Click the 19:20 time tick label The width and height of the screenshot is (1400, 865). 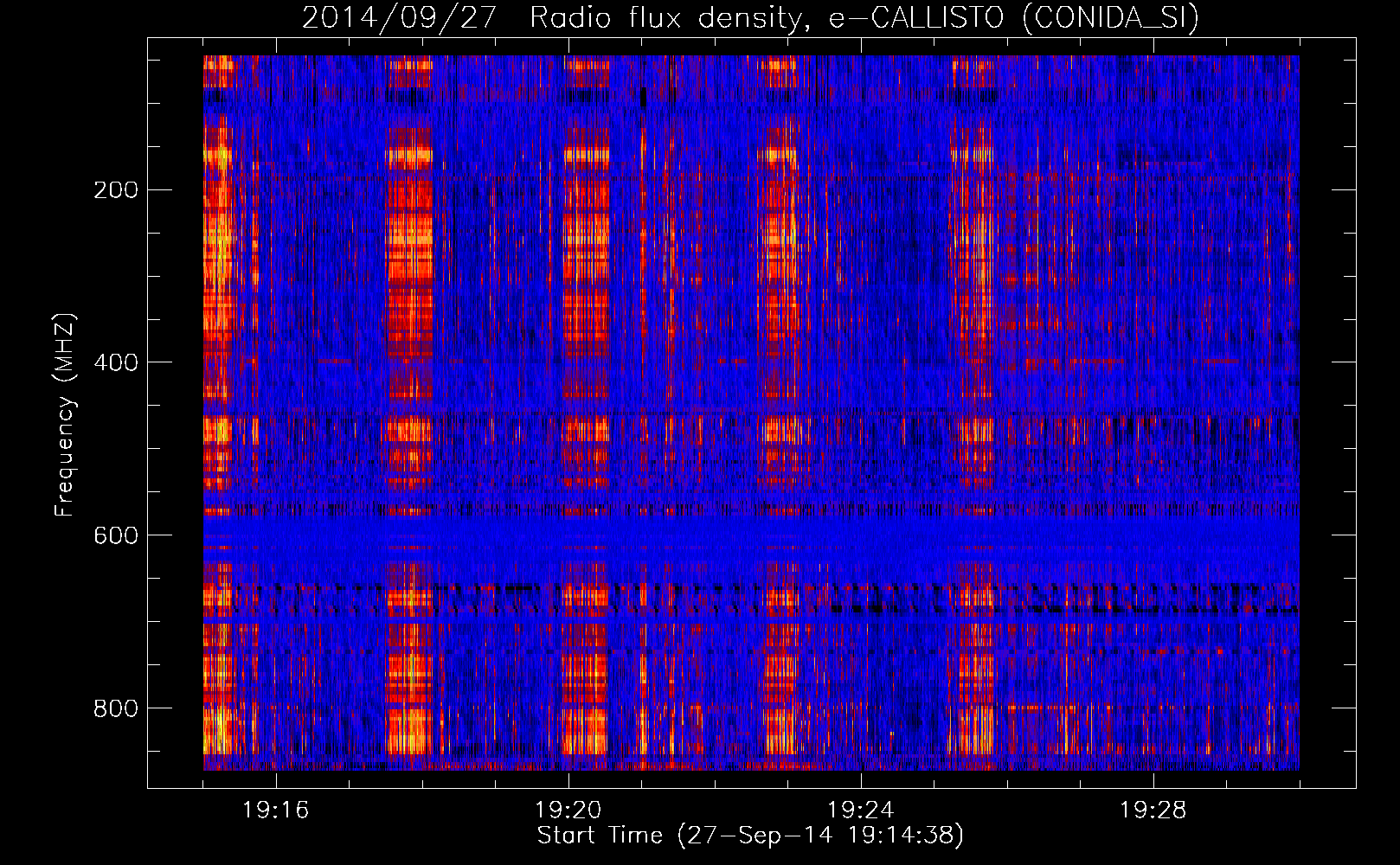click(568, 811)
